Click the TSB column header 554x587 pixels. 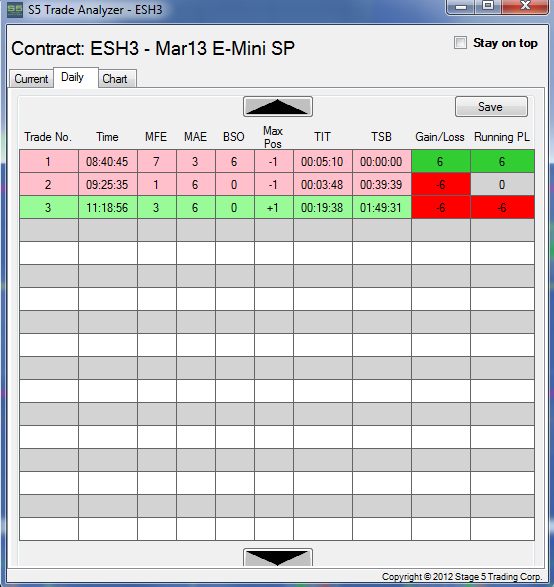pos(381,137)
